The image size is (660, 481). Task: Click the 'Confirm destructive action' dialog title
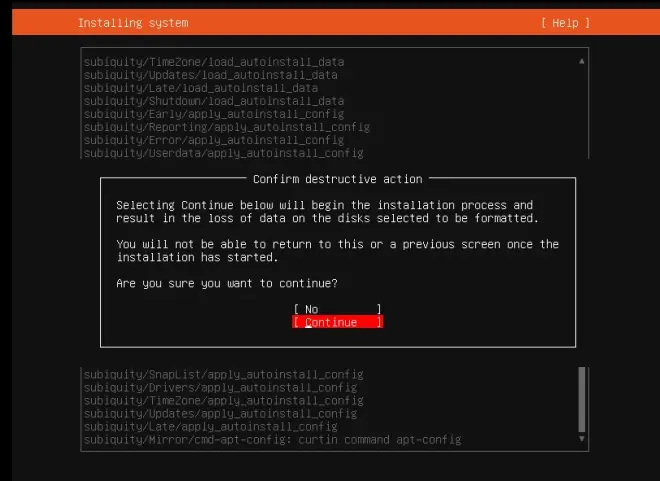pos(338,179)
